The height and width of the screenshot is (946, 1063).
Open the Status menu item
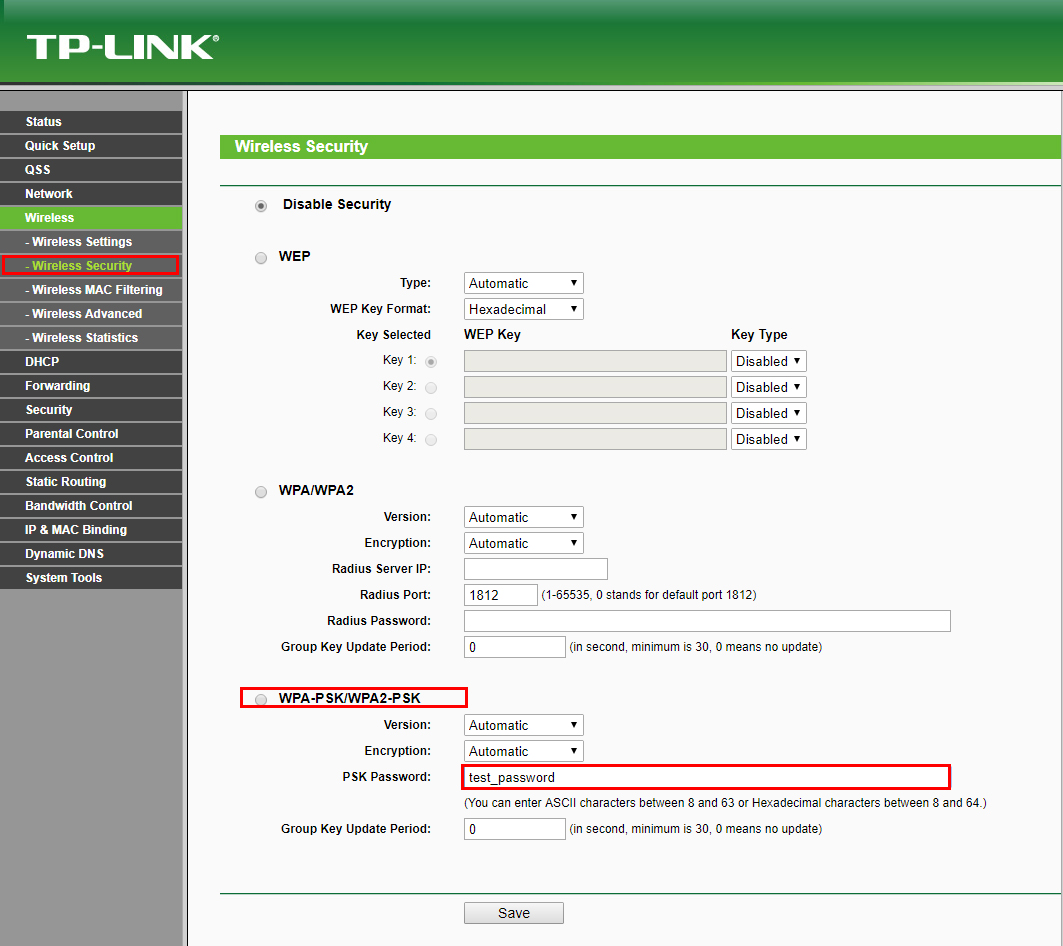pyautogui.click(x=44, y=122)
